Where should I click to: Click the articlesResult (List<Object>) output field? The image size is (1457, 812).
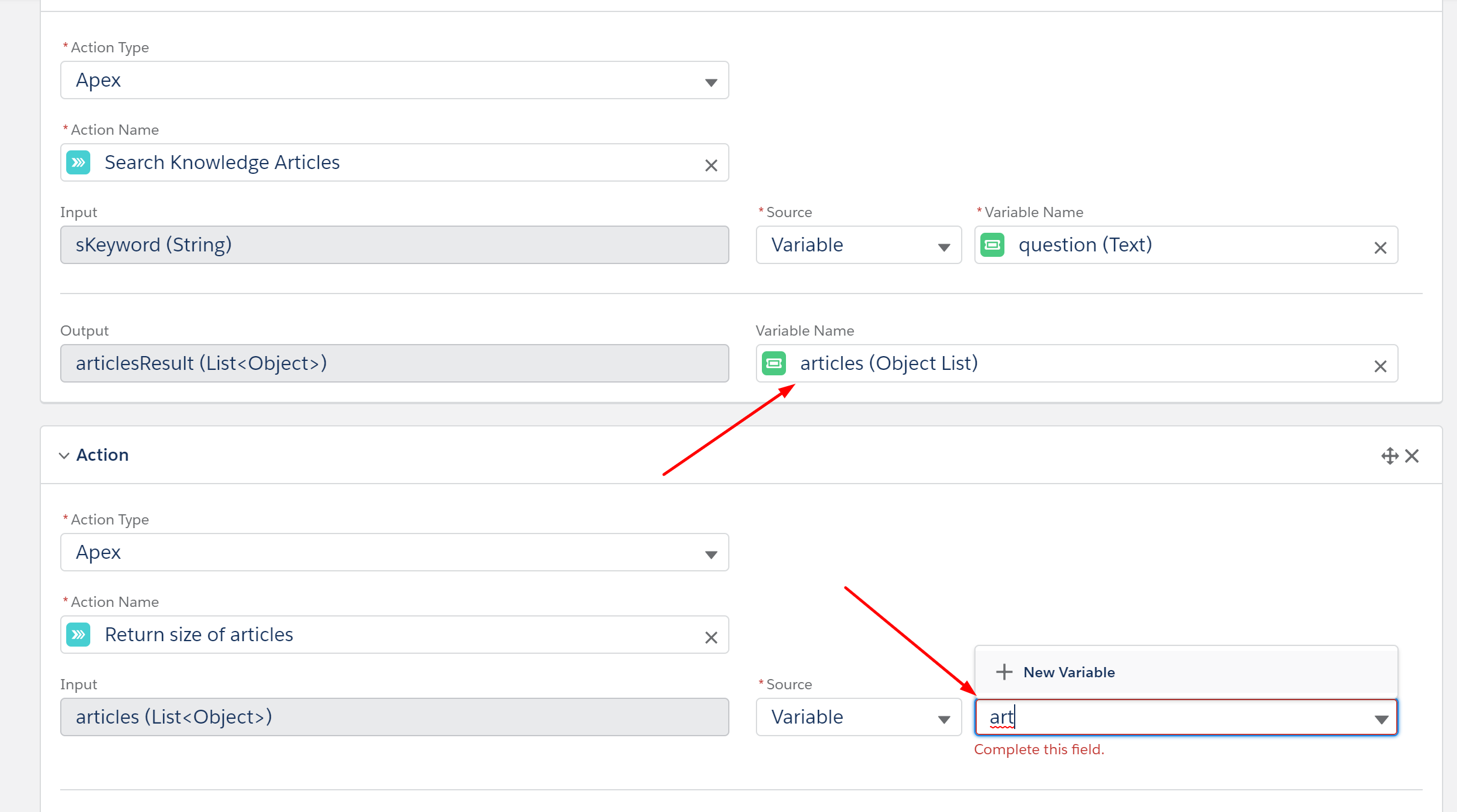[394, 363]
